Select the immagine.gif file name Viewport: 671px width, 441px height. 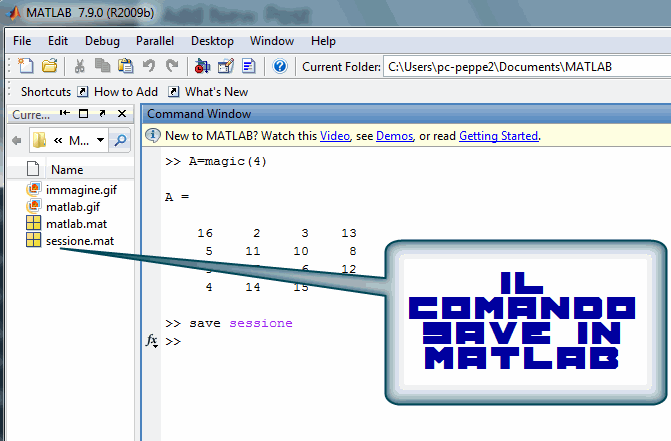pos(81,189)
